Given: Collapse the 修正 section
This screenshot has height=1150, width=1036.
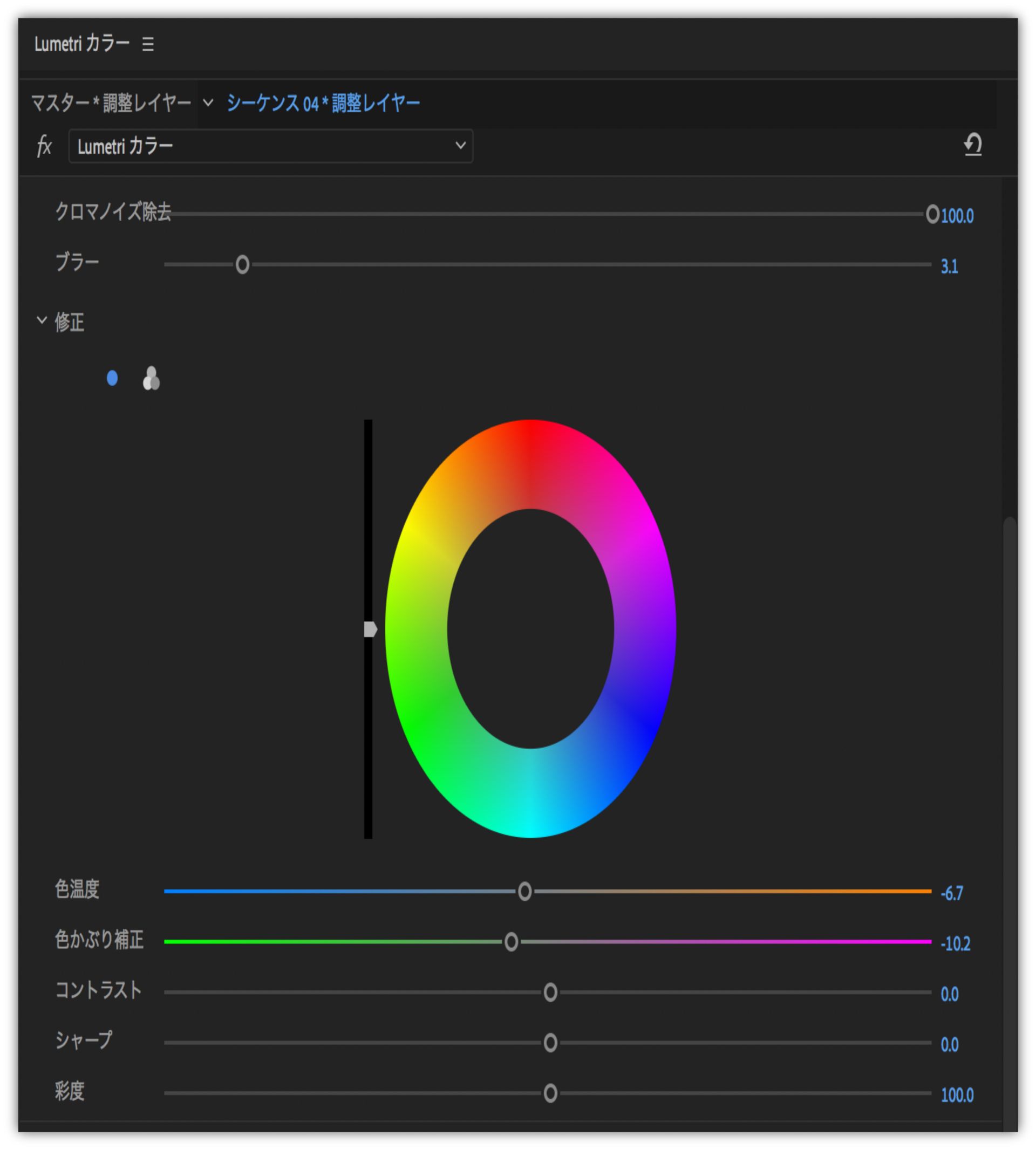Looking at the screenshot, I should [x=42, y=320].
